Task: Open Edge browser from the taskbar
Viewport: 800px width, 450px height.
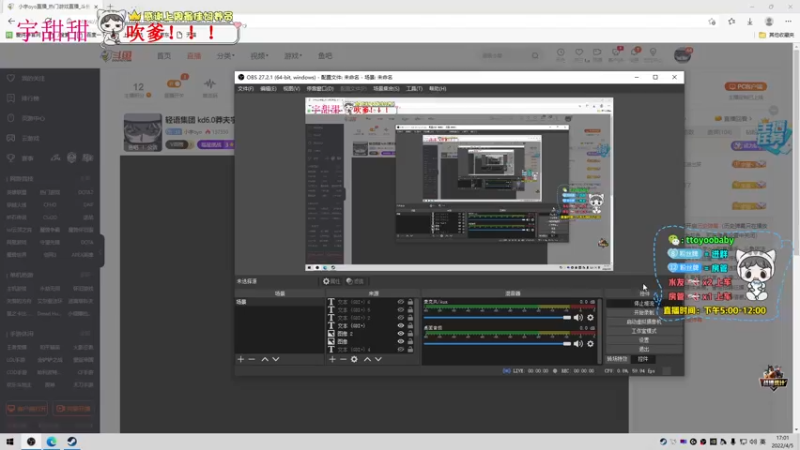Action: tap(52, 441)
